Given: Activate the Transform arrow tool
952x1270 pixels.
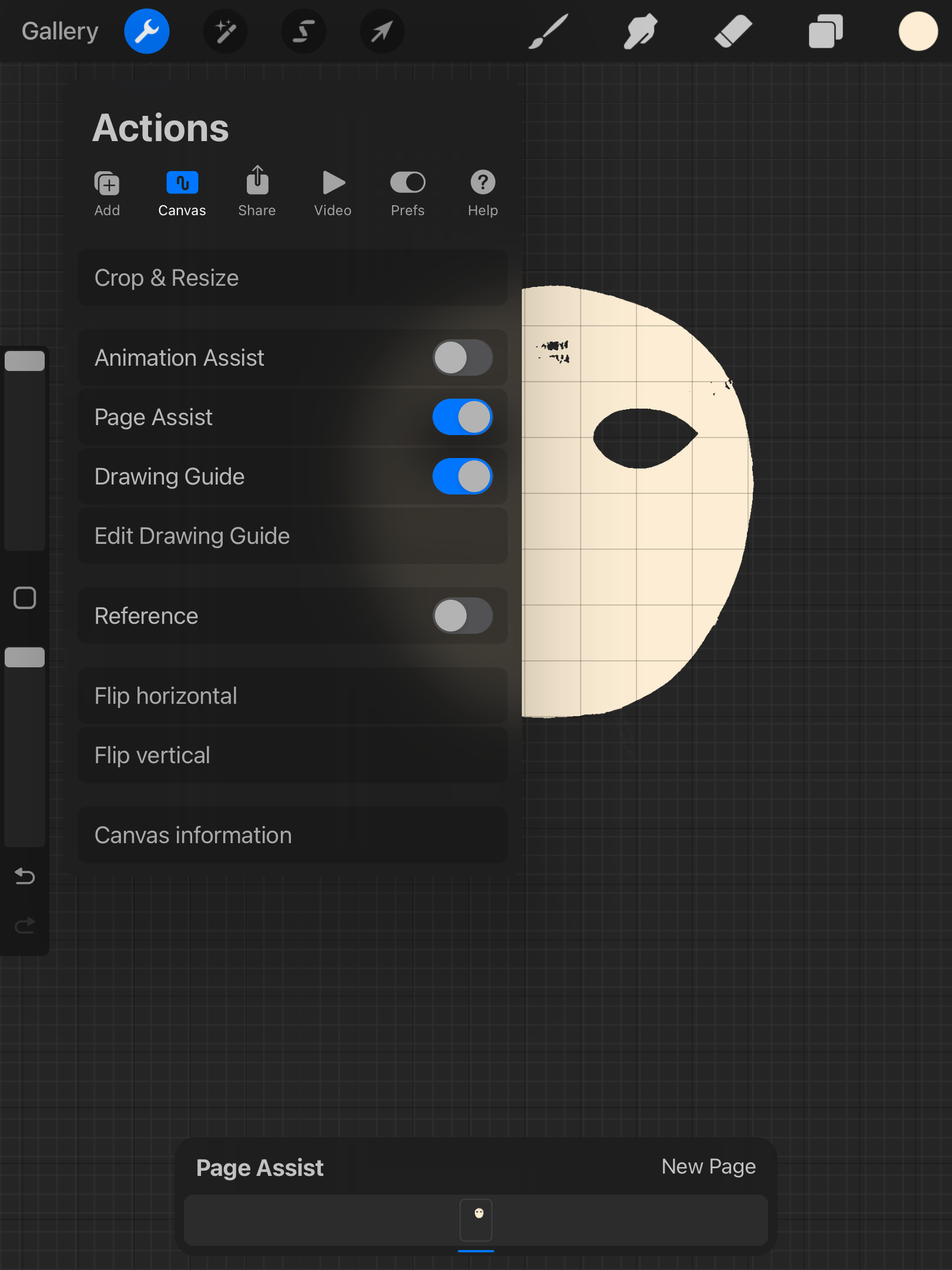Looking at the screenshot, I should pos(381,32).
